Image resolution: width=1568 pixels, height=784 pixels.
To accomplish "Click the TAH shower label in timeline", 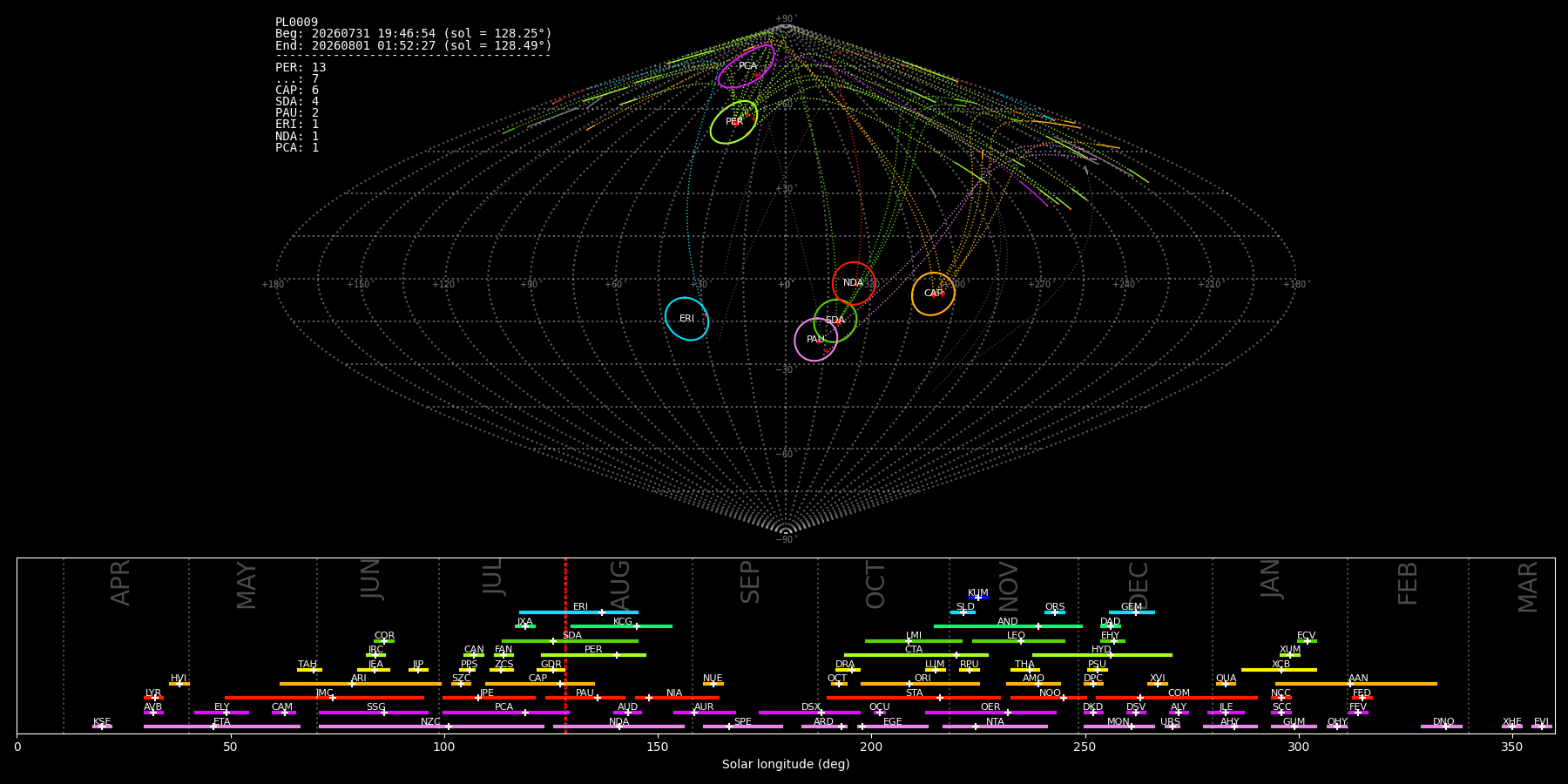I will pos(308,665).
